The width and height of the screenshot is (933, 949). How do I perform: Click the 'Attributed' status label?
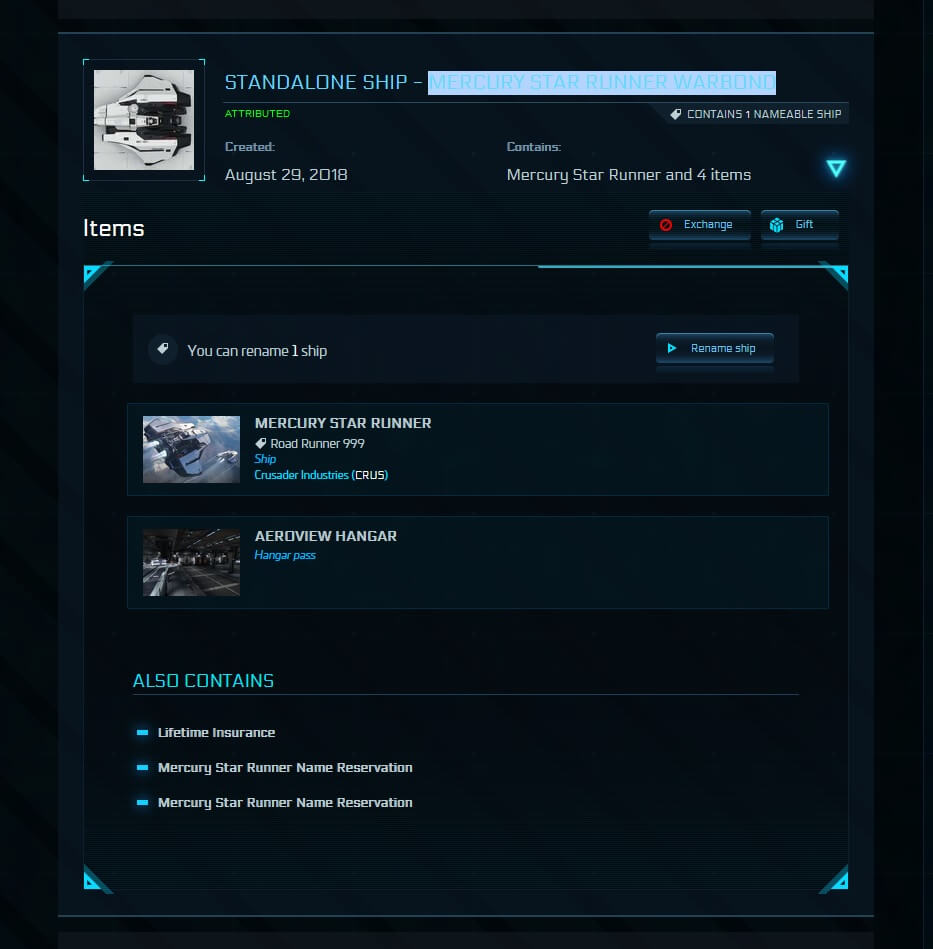click(x=257, y=114)
